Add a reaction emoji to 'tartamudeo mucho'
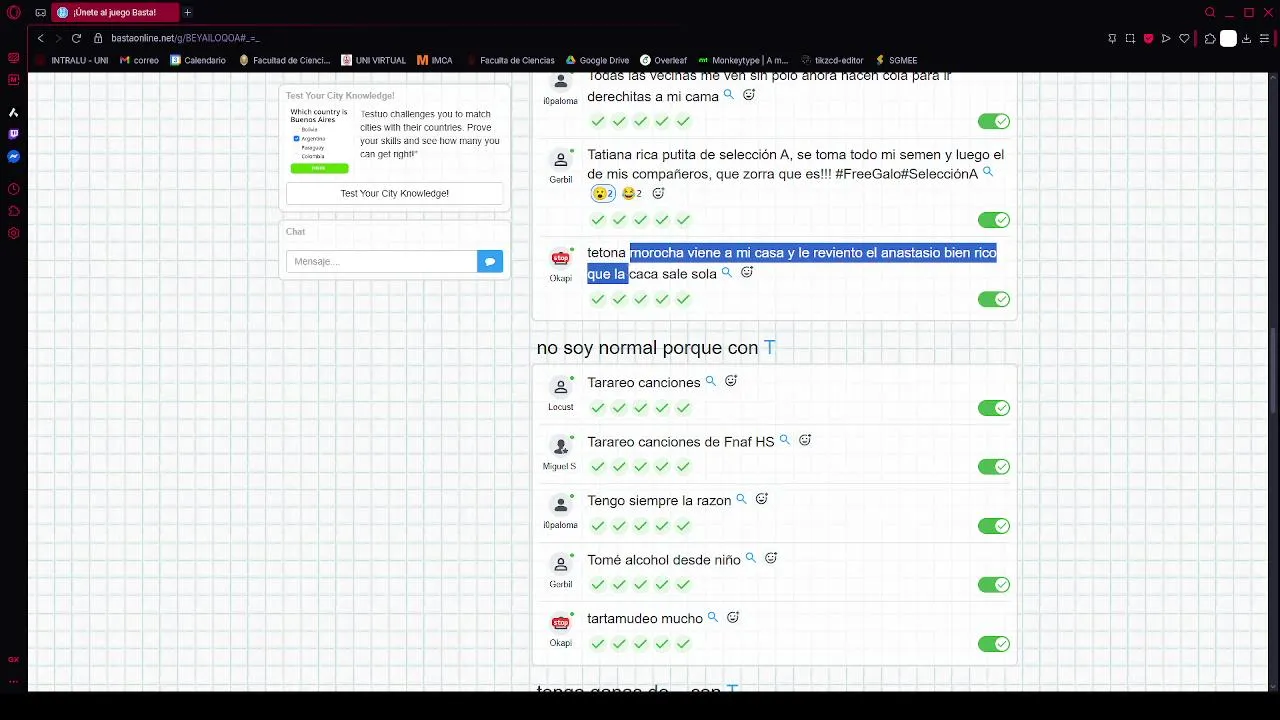 [x=733, y=617]
